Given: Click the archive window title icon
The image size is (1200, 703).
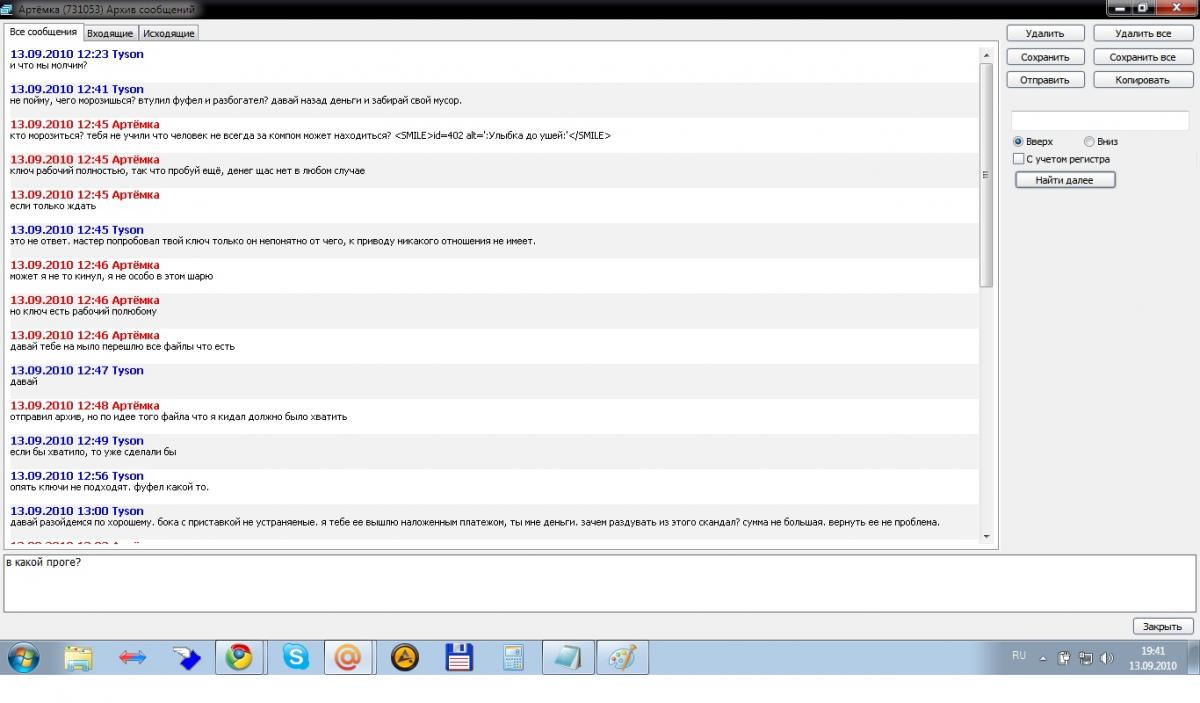Looking at the screenshot, I should (x=7, y=8).
